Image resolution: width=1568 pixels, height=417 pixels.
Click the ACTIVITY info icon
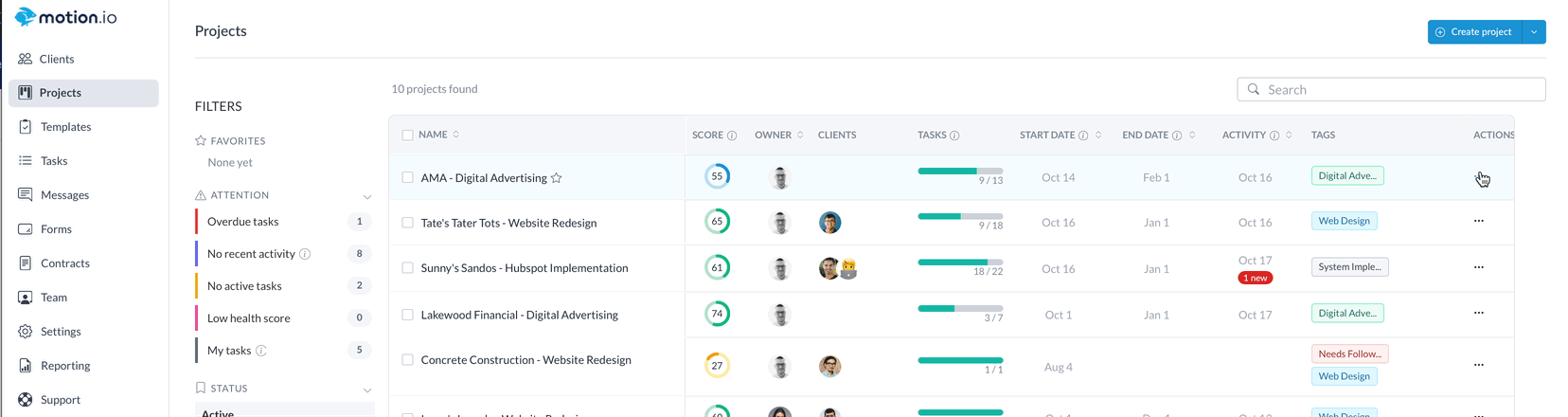tap(1274, 136)
